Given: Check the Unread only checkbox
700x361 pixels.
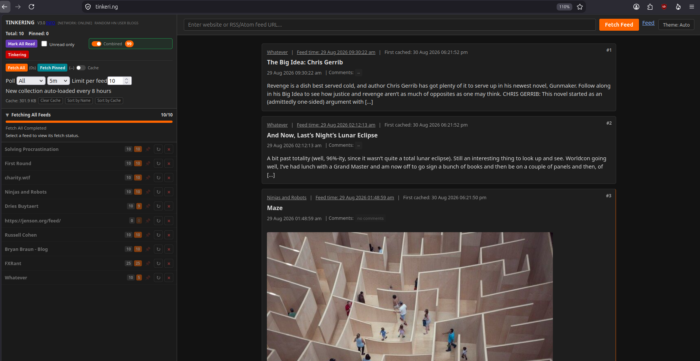Looking at the screenshot, I should (44, 44).
